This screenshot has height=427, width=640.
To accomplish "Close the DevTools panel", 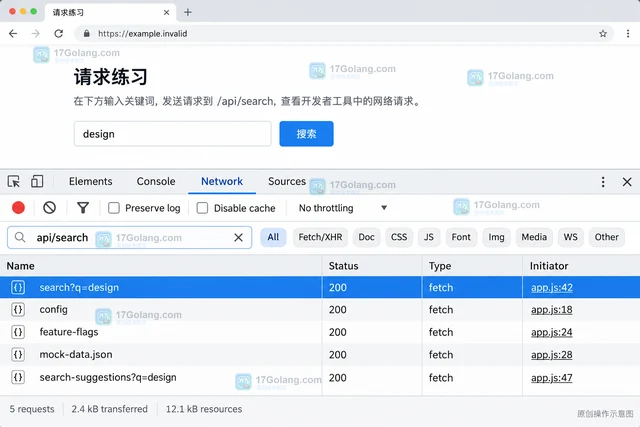I will (x=627, y=182).
